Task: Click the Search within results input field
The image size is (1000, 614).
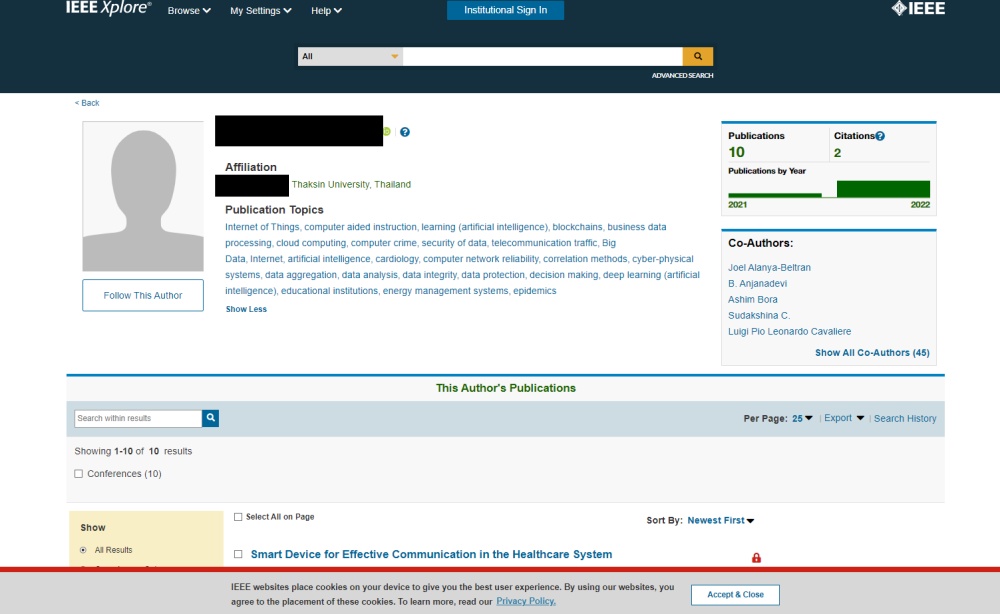Action: click(x=138, y=418)
